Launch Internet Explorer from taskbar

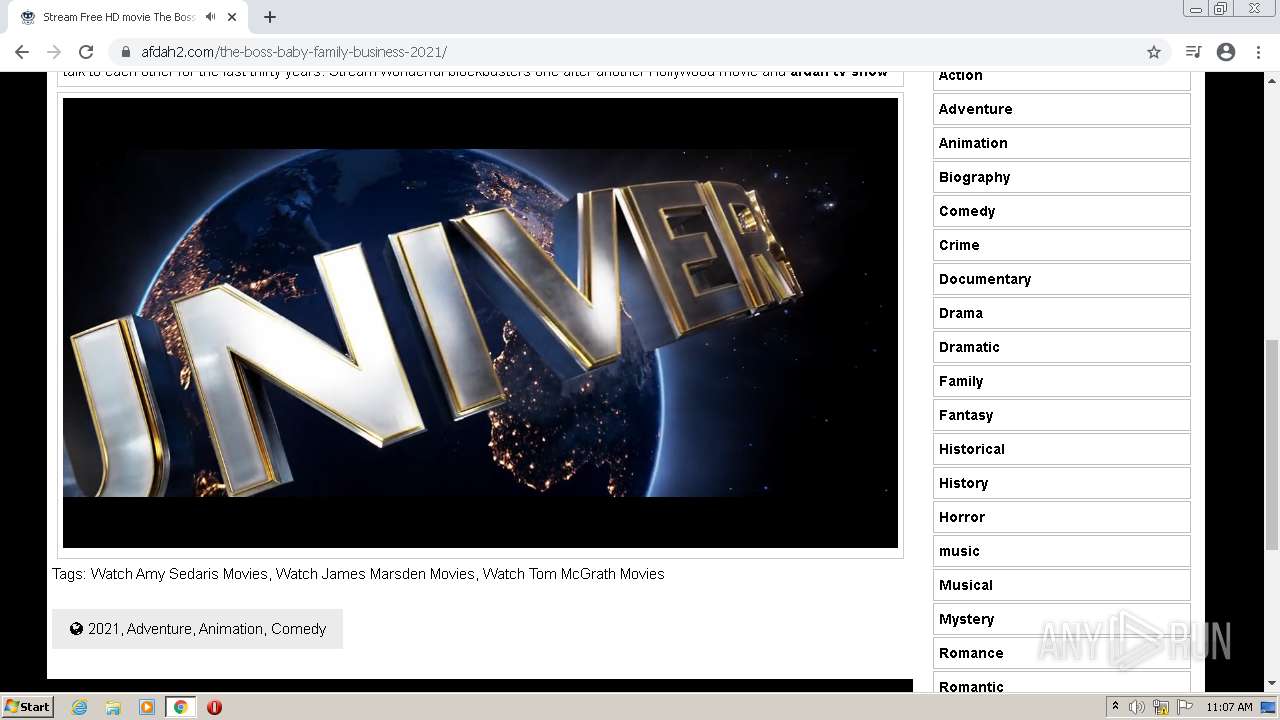[79, 707]
